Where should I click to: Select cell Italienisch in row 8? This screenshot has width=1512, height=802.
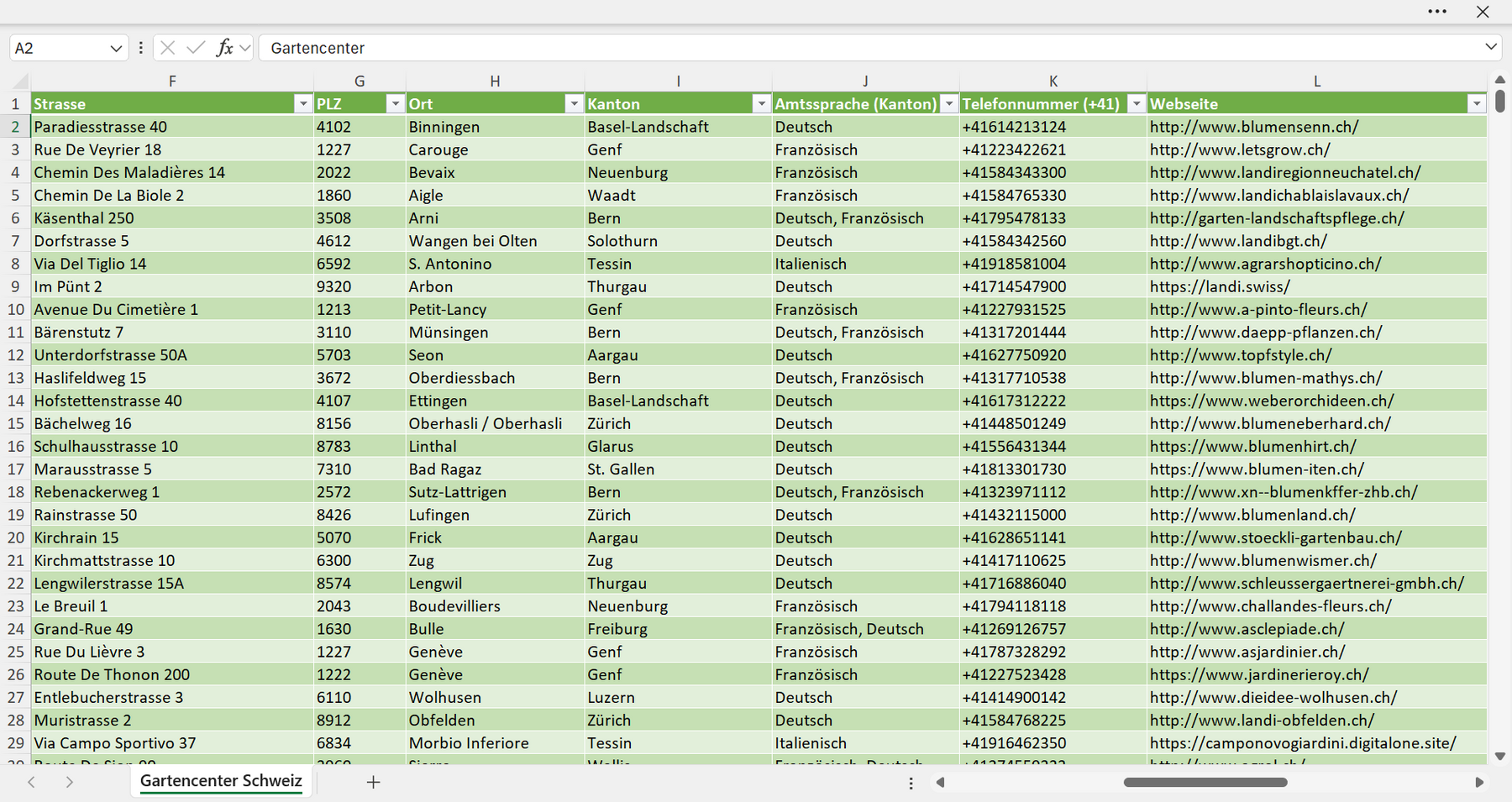(x=865, y=264)
